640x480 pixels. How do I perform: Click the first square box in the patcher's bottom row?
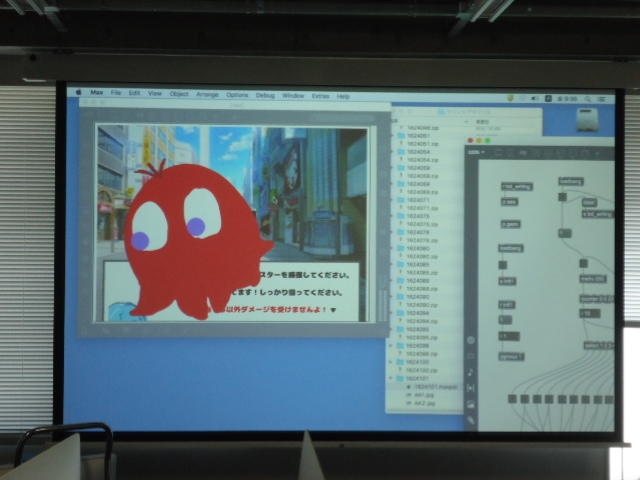tap(512, 399)
